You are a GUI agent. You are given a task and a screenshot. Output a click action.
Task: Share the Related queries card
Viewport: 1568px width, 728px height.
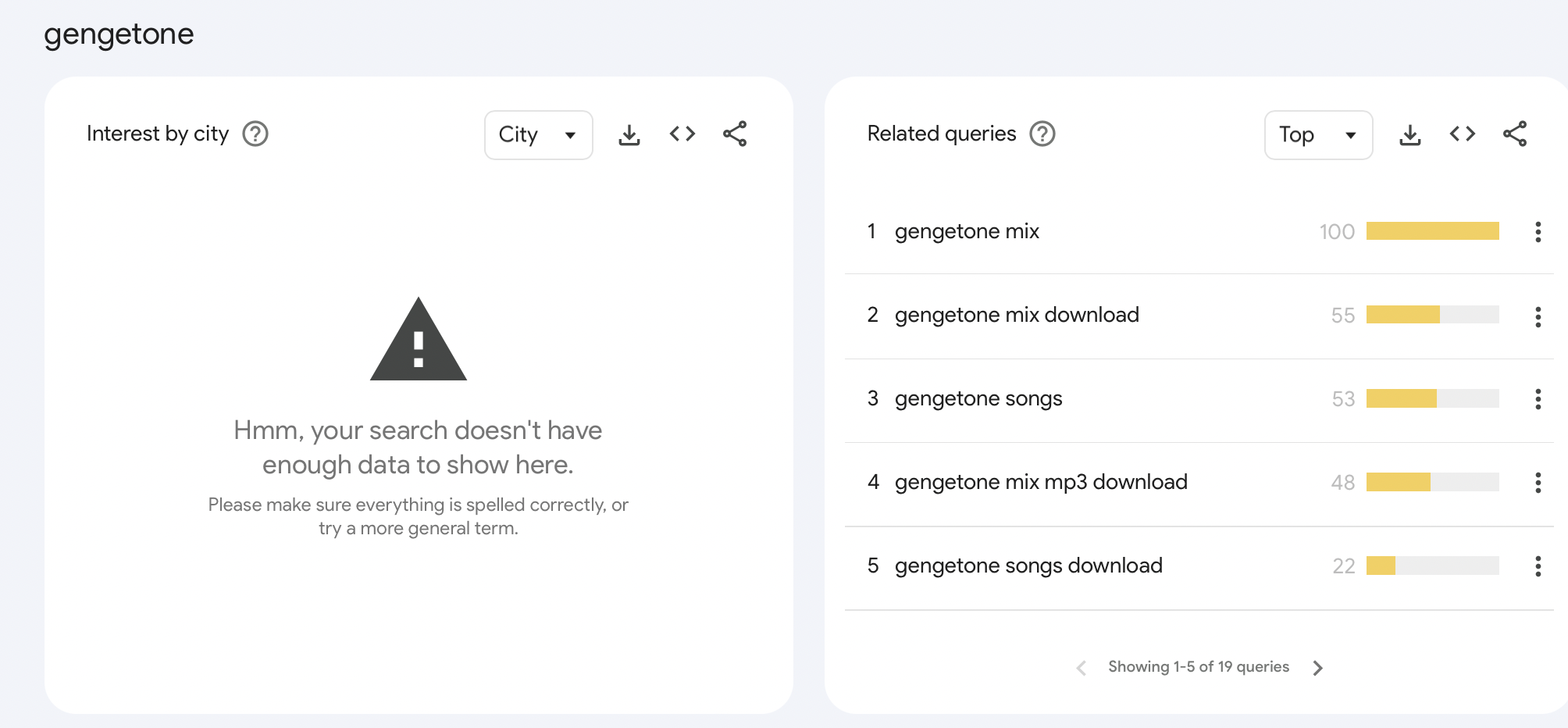point(1515,134)
